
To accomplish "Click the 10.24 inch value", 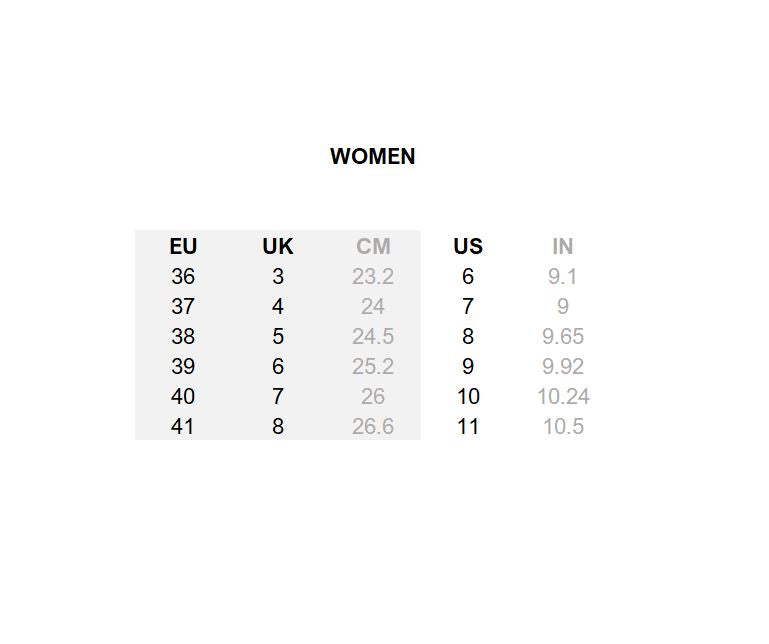I will pos(562,396).
